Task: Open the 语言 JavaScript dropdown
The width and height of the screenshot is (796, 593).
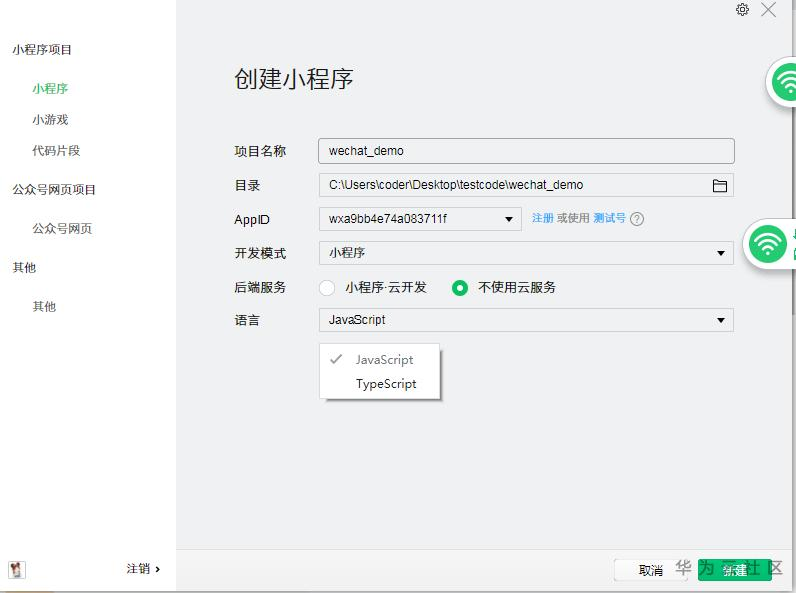Action: coord(526,320)
